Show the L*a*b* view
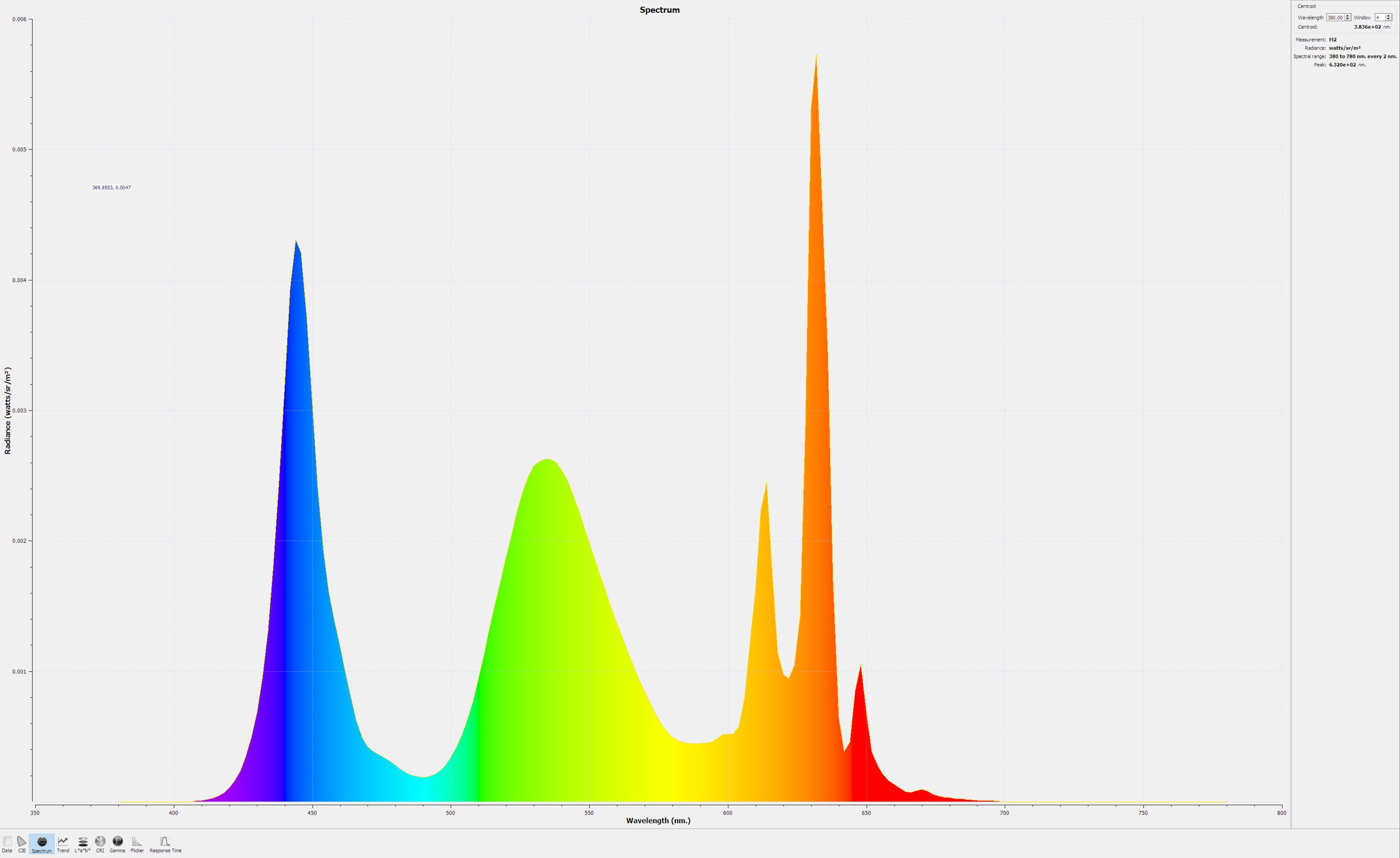The height and width of the screenshot is (858, 1400). [82, 843]
